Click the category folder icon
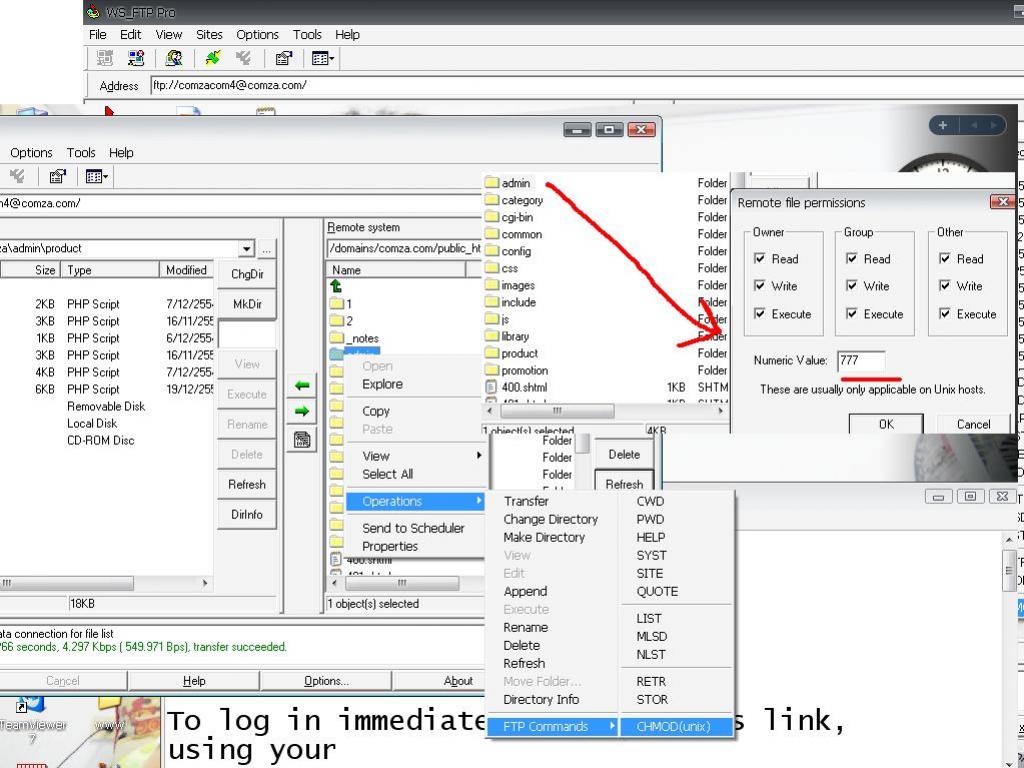Screen dimensions: 1024x768 point(492,199)
